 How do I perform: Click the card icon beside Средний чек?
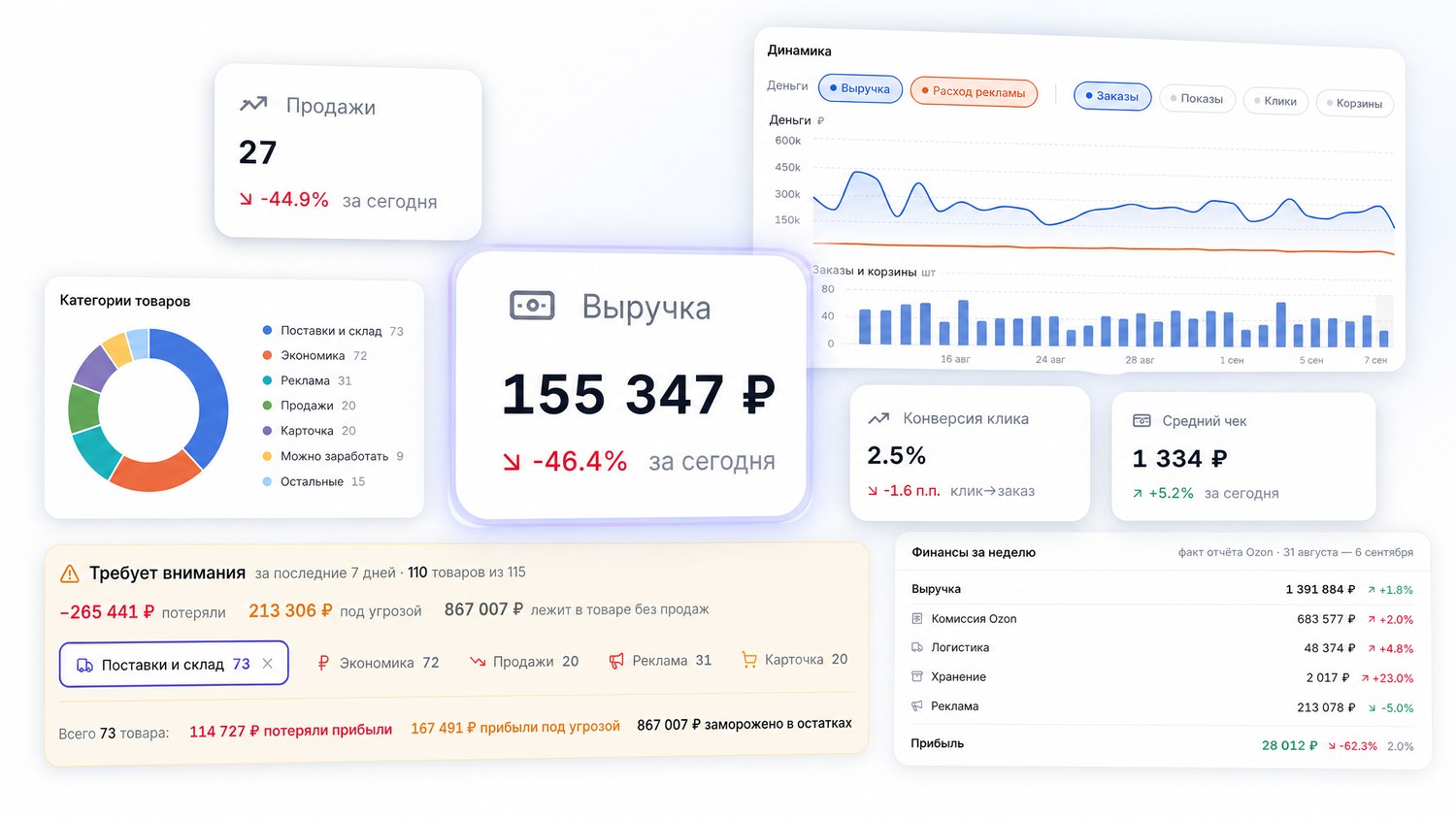1142,420
